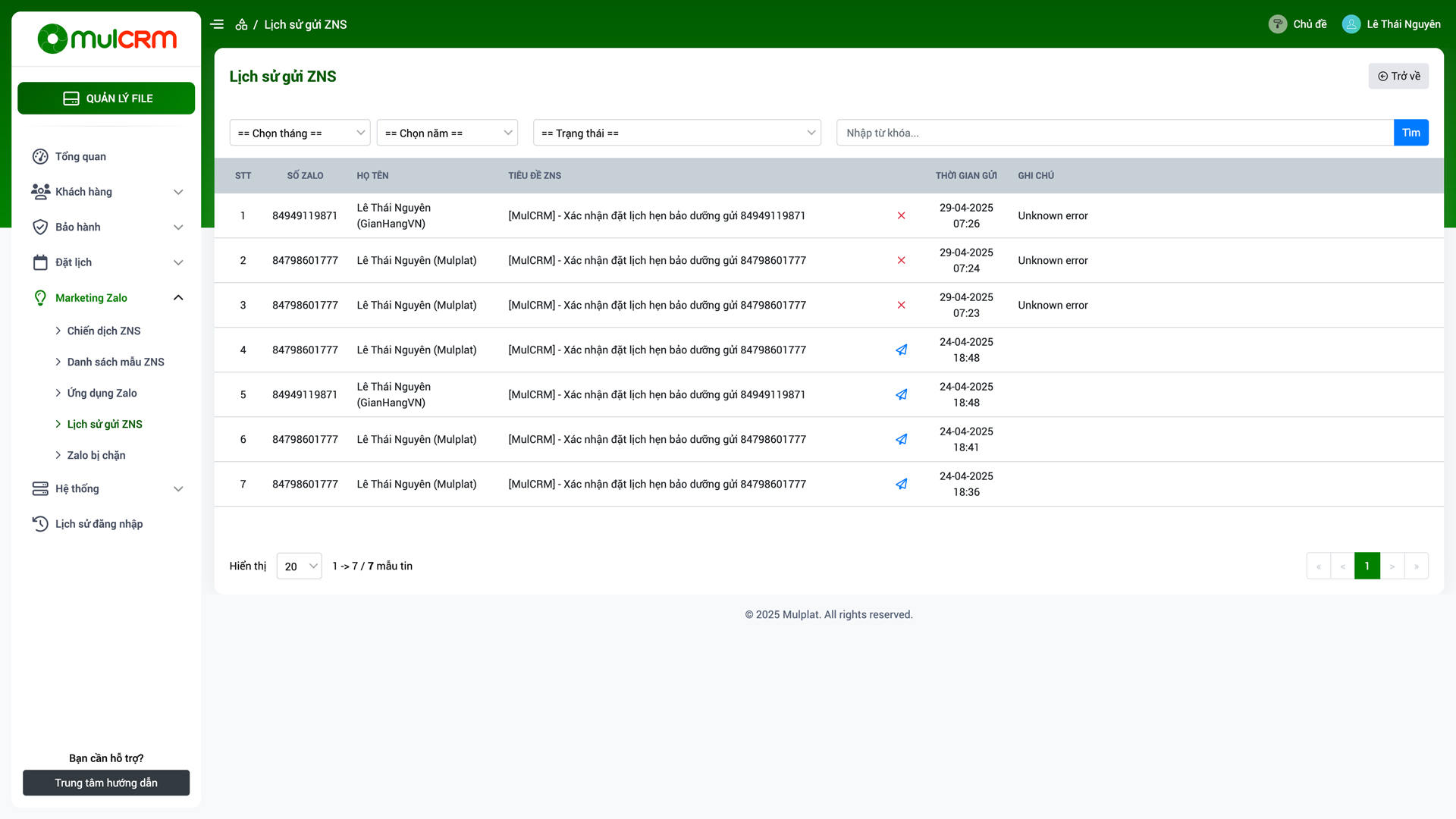Open the Chọn năm dropdown
Image resolution: width=1456 pixels, height=819 pixels.
[447, 133]
